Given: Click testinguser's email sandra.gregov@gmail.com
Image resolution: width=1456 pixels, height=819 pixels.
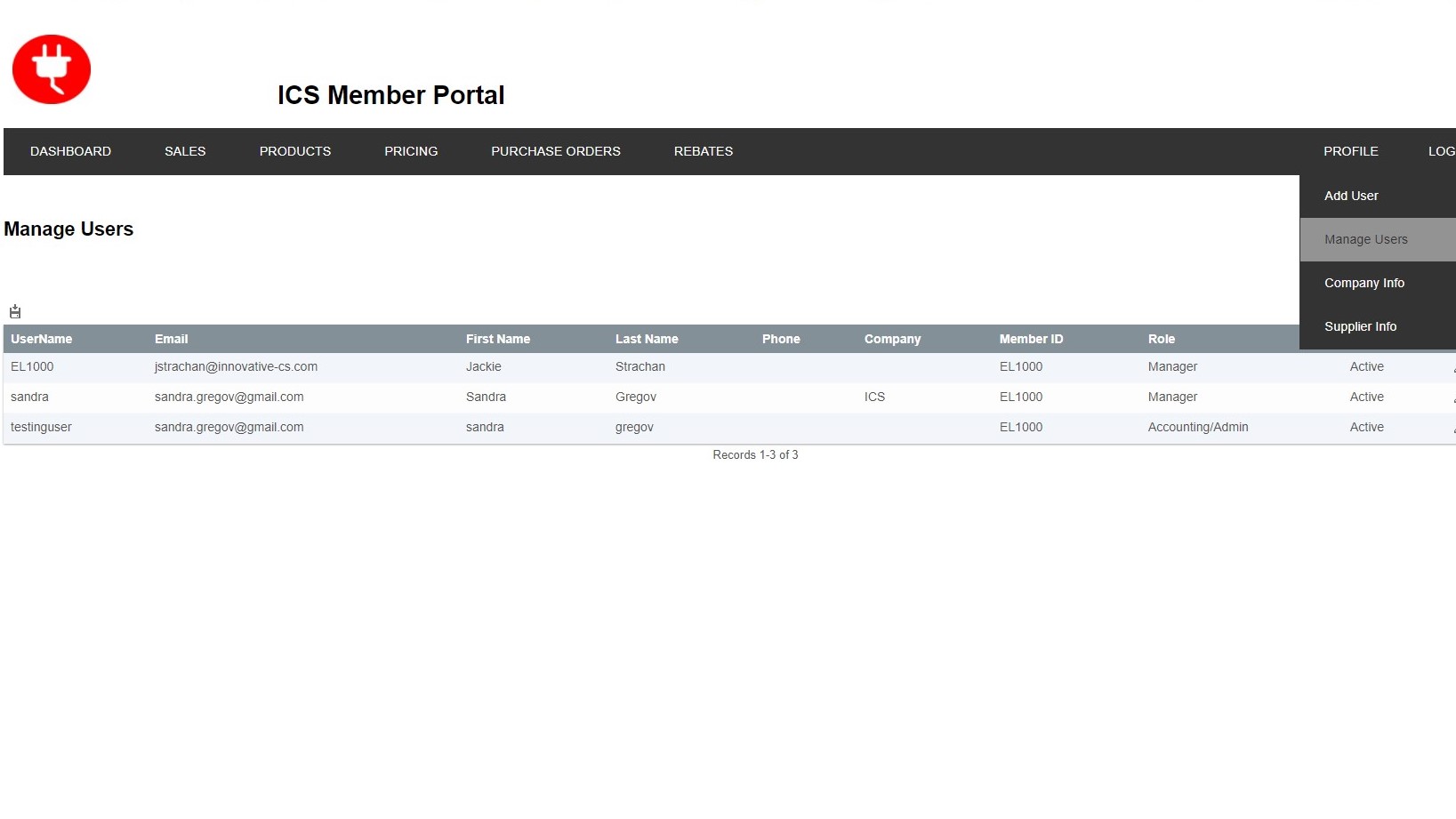Looking at the screenshot, I should (229, 427).
